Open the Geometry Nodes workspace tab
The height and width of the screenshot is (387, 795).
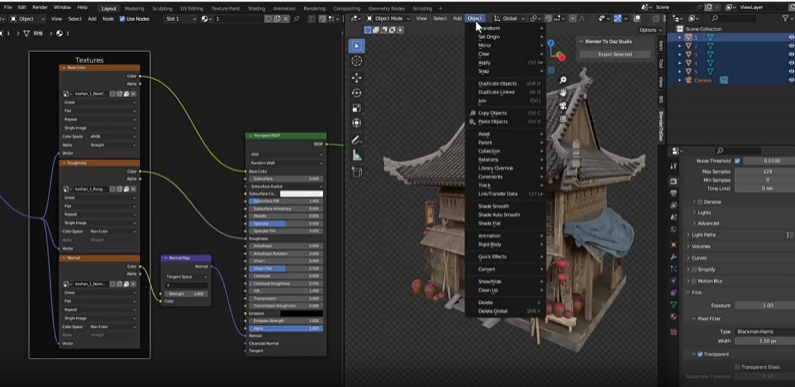[x=385, y=9]
